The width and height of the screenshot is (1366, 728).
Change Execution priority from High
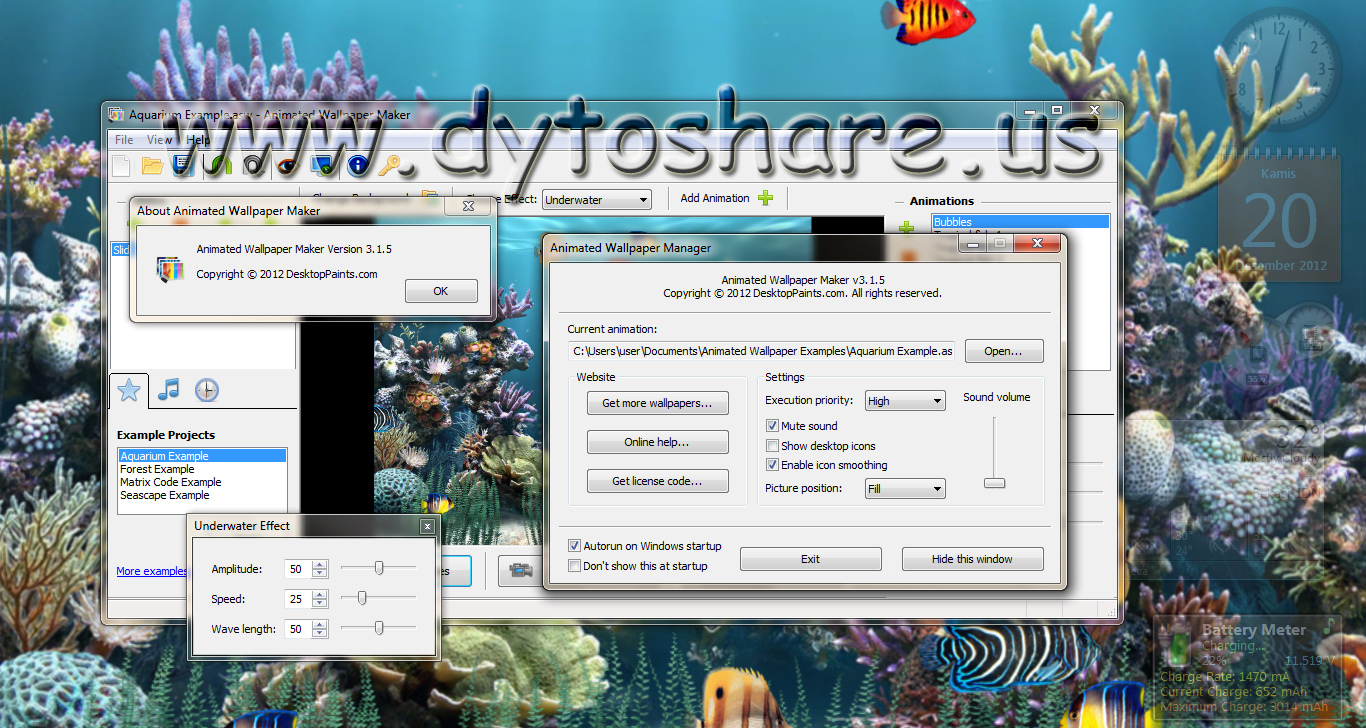pos(904,400)
